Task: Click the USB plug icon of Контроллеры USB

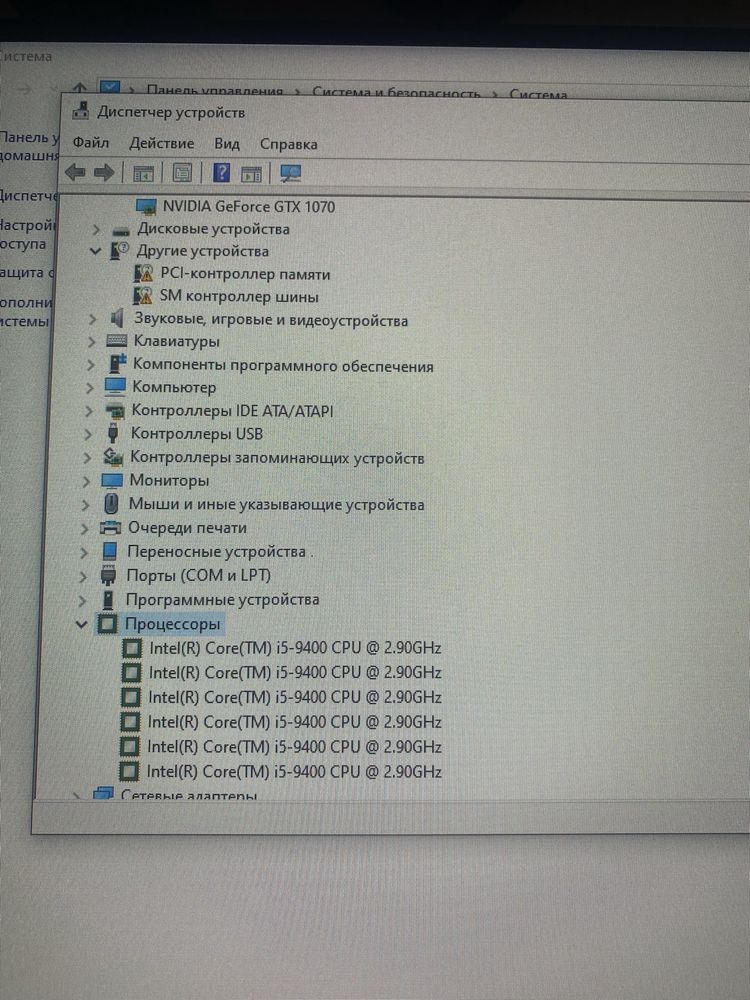Action: (x=113, y=433)
